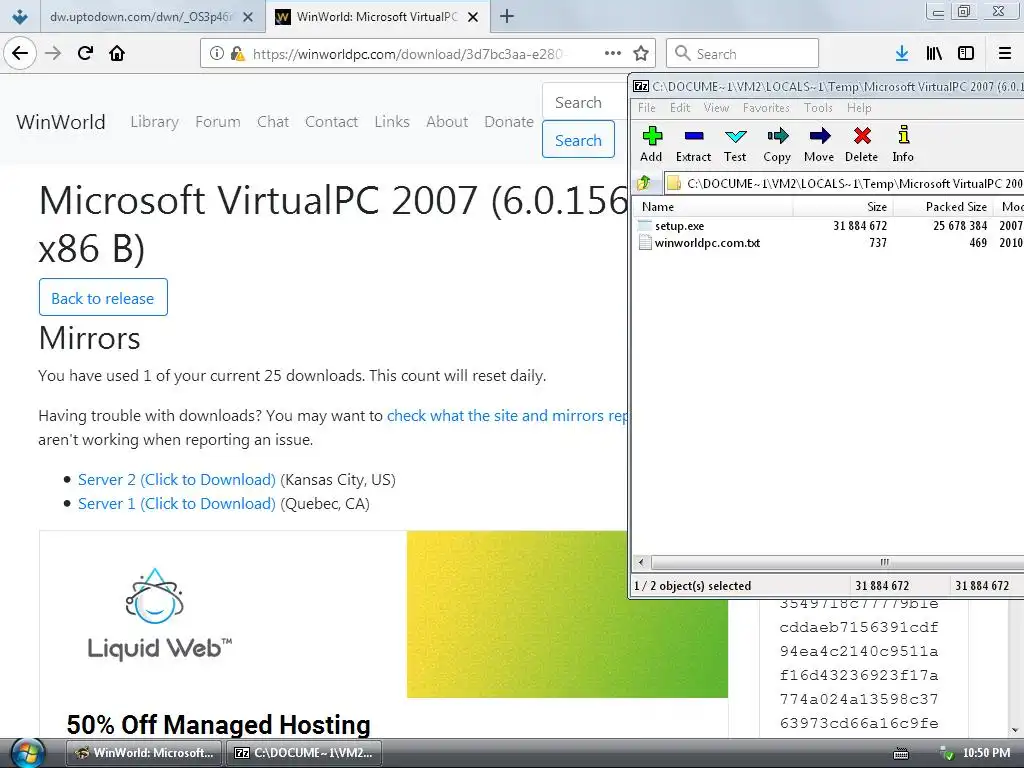Toggle the Firefox sidebar
The height and width of the screenshot is (768, 1024).
click(x=966, y=54)
